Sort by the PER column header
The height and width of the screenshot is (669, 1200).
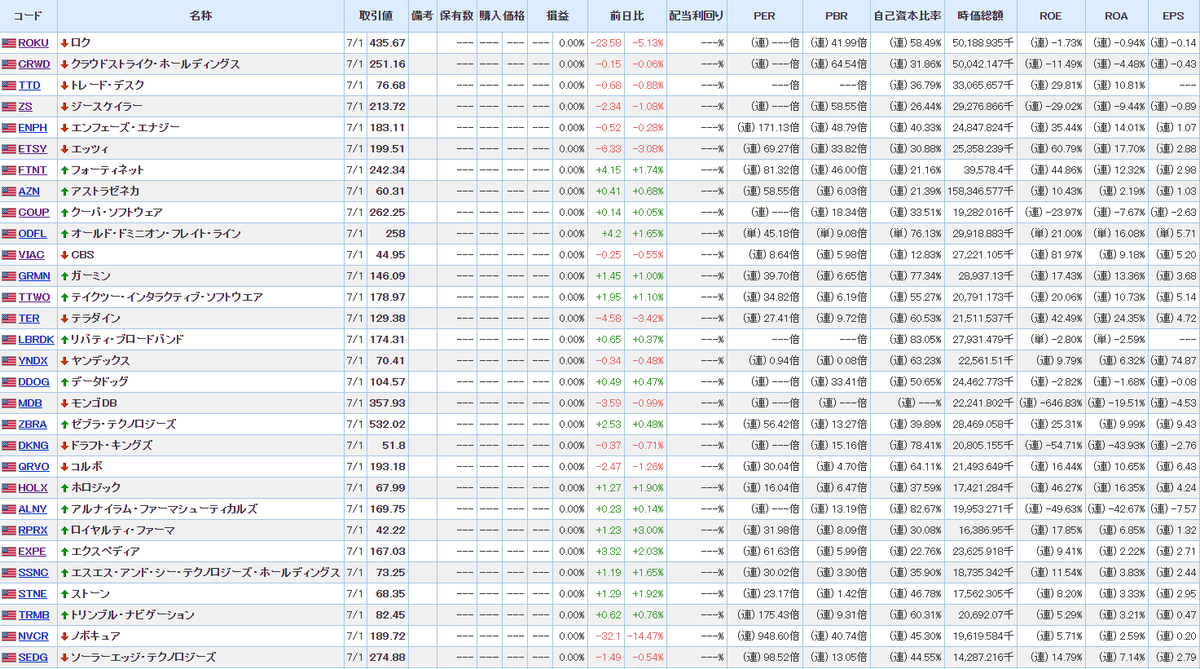pos(764,16)
